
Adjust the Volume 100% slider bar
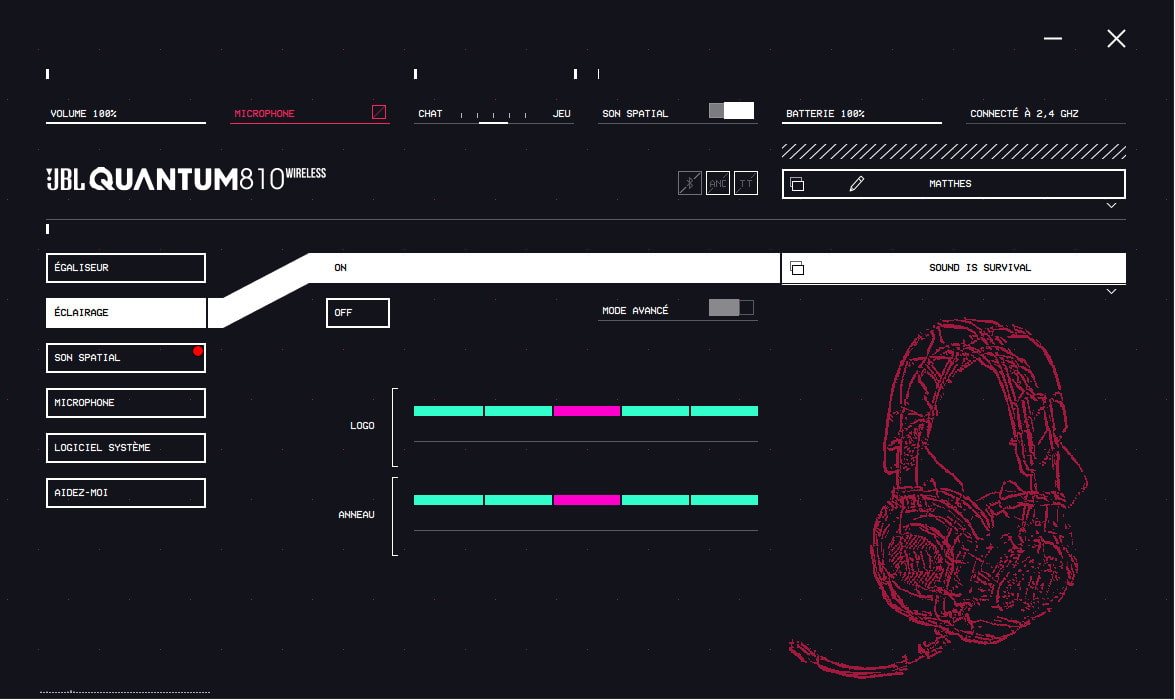click(x=126, y=122)
